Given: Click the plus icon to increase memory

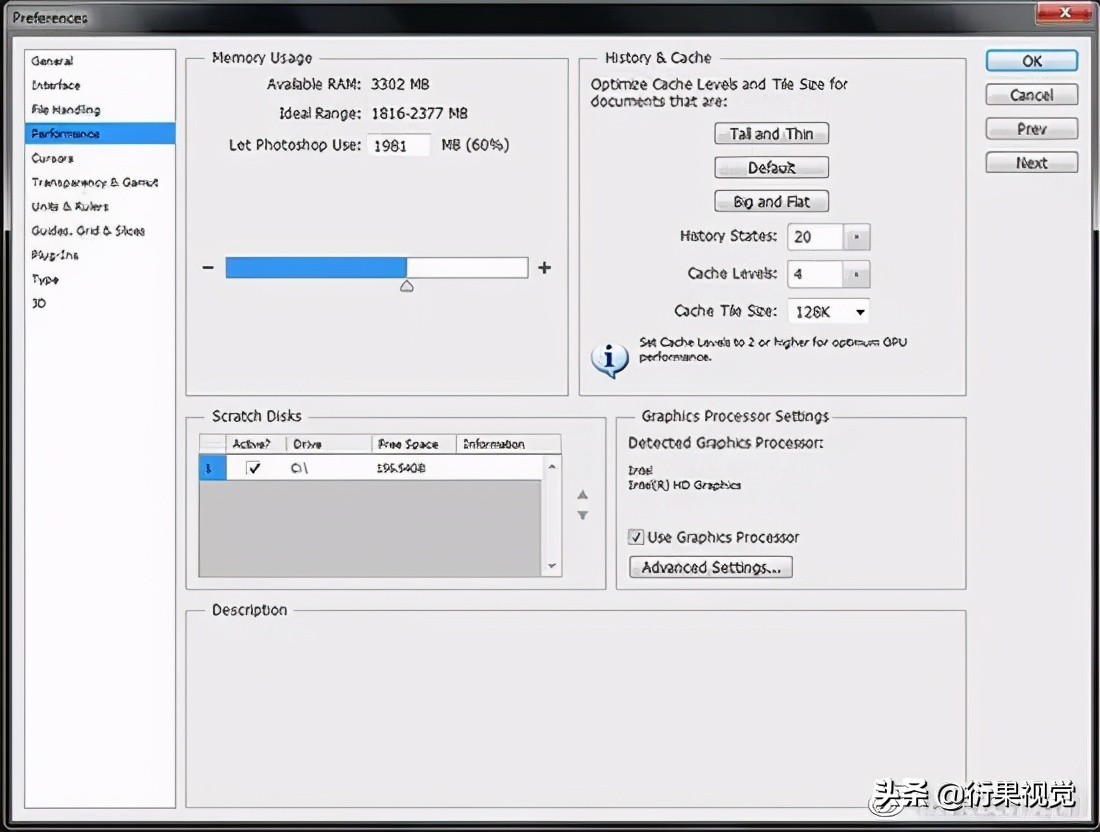Looking at the screenshot, I should [x=544, y=268].
